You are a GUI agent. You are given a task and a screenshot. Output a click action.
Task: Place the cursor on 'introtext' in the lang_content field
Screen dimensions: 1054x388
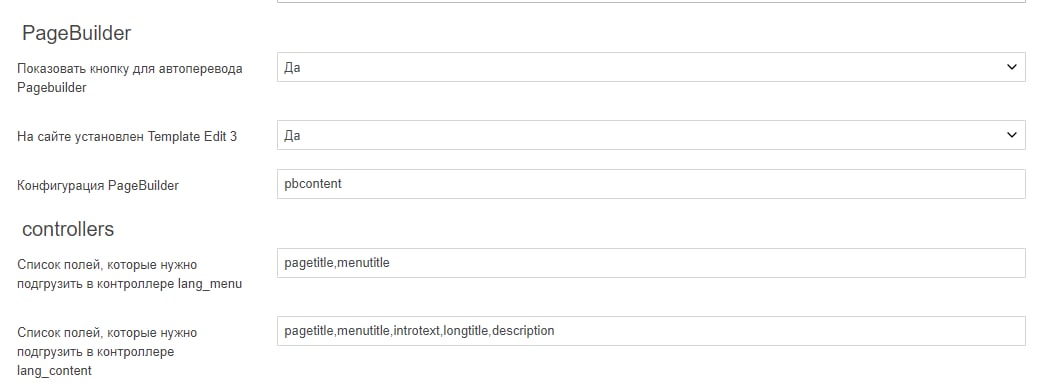(x=417, y=331)
